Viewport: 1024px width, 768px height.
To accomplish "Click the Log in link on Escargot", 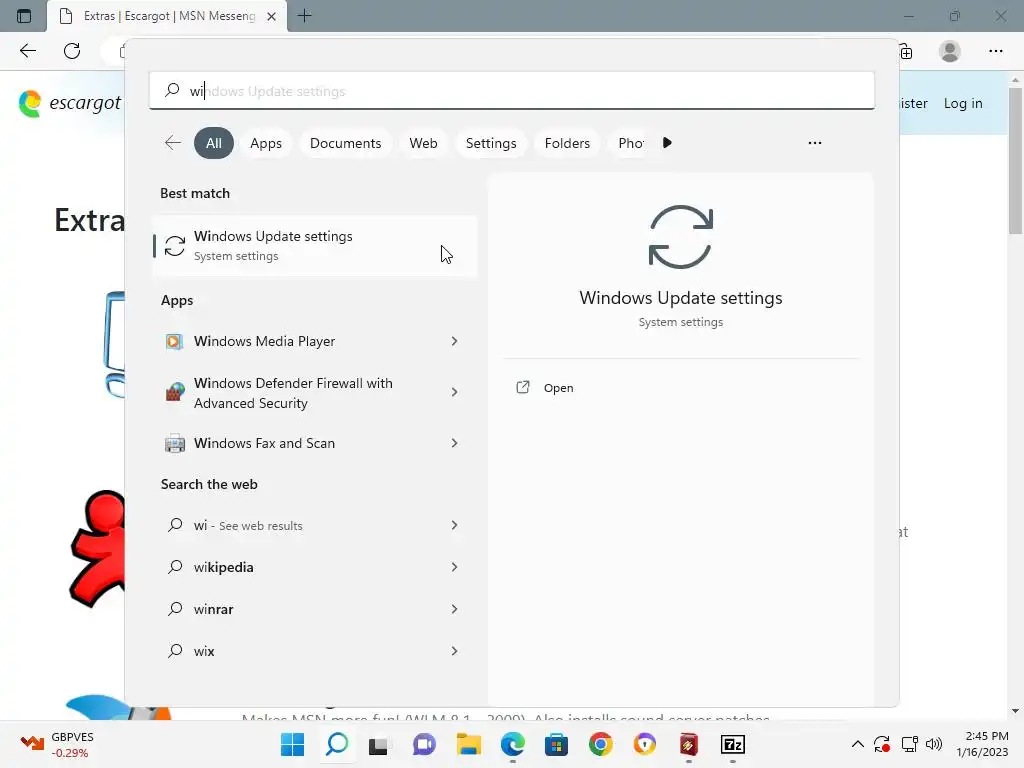I will (x=963, y=103).
